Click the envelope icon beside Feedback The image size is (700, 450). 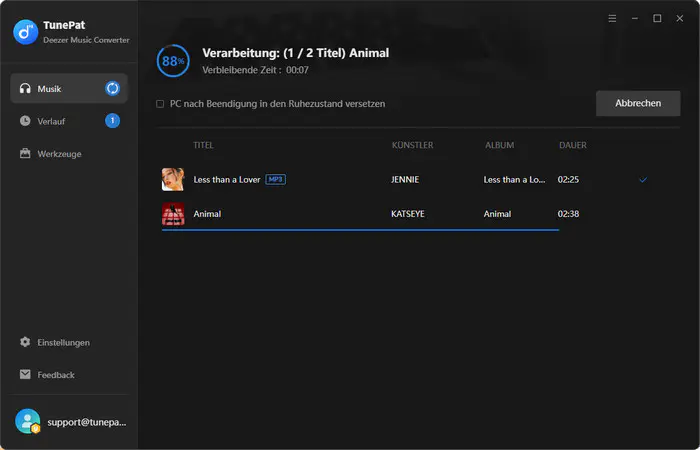(x=25, y=375)
